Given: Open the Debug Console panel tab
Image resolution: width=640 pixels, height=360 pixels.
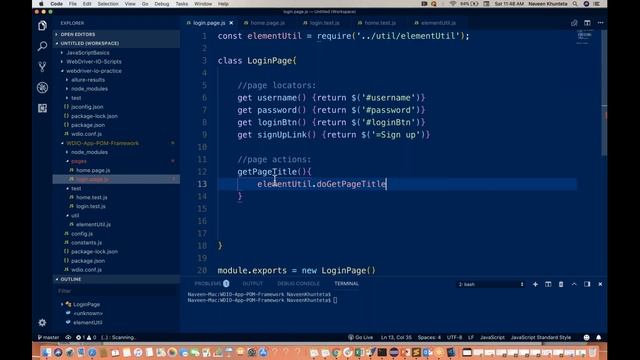Looking at the screenshot, I should pyautogui.click(x=298, y=283).
